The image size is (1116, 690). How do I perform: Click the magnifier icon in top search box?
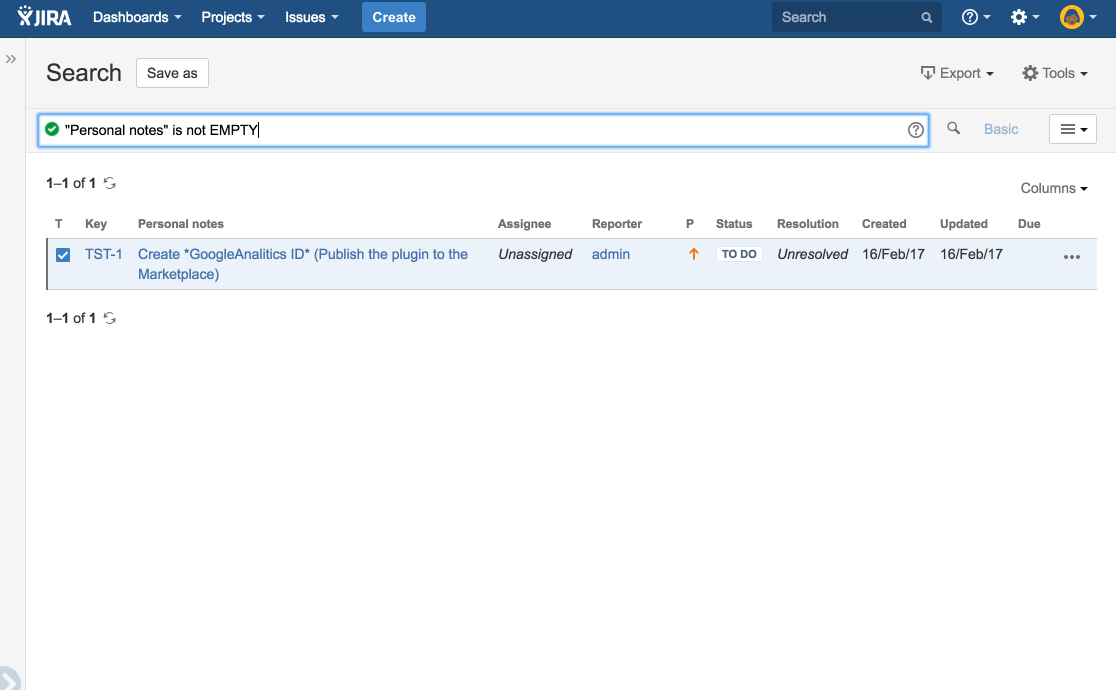(927, 18)
